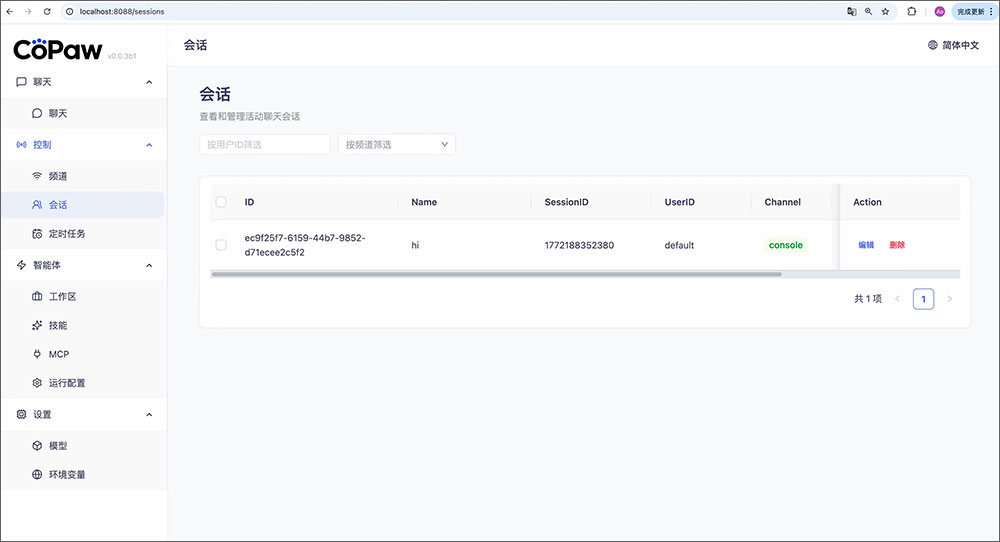This screenshot has width=1000, height=542.
Task: Collapse the 设置 group chevron
Action: coord(149,414)
